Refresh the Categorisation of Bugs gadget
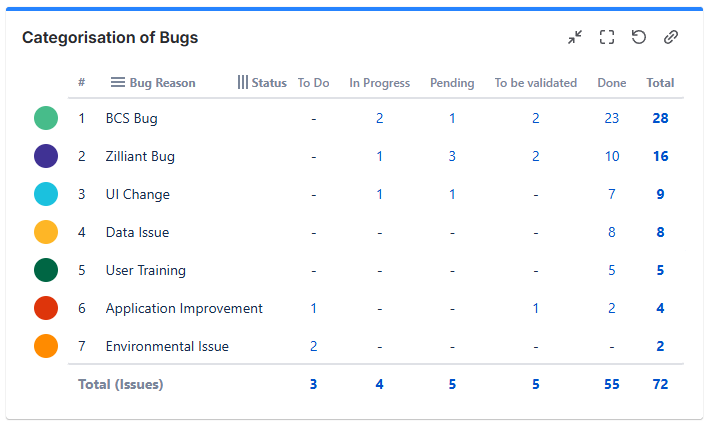 pyautogui.click(x=639, y=37)
